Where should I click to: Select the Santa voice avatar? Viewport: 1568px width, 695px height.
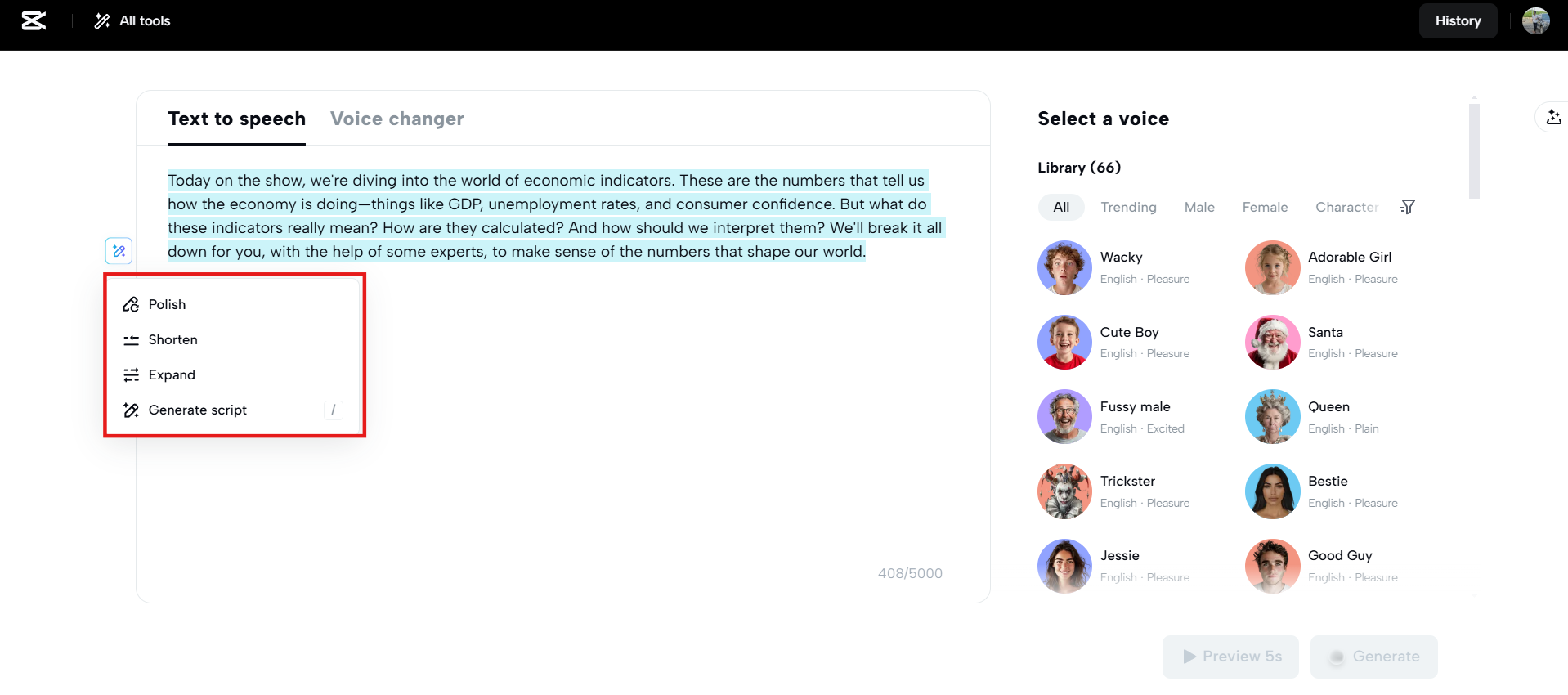(x=1272, y=342)
